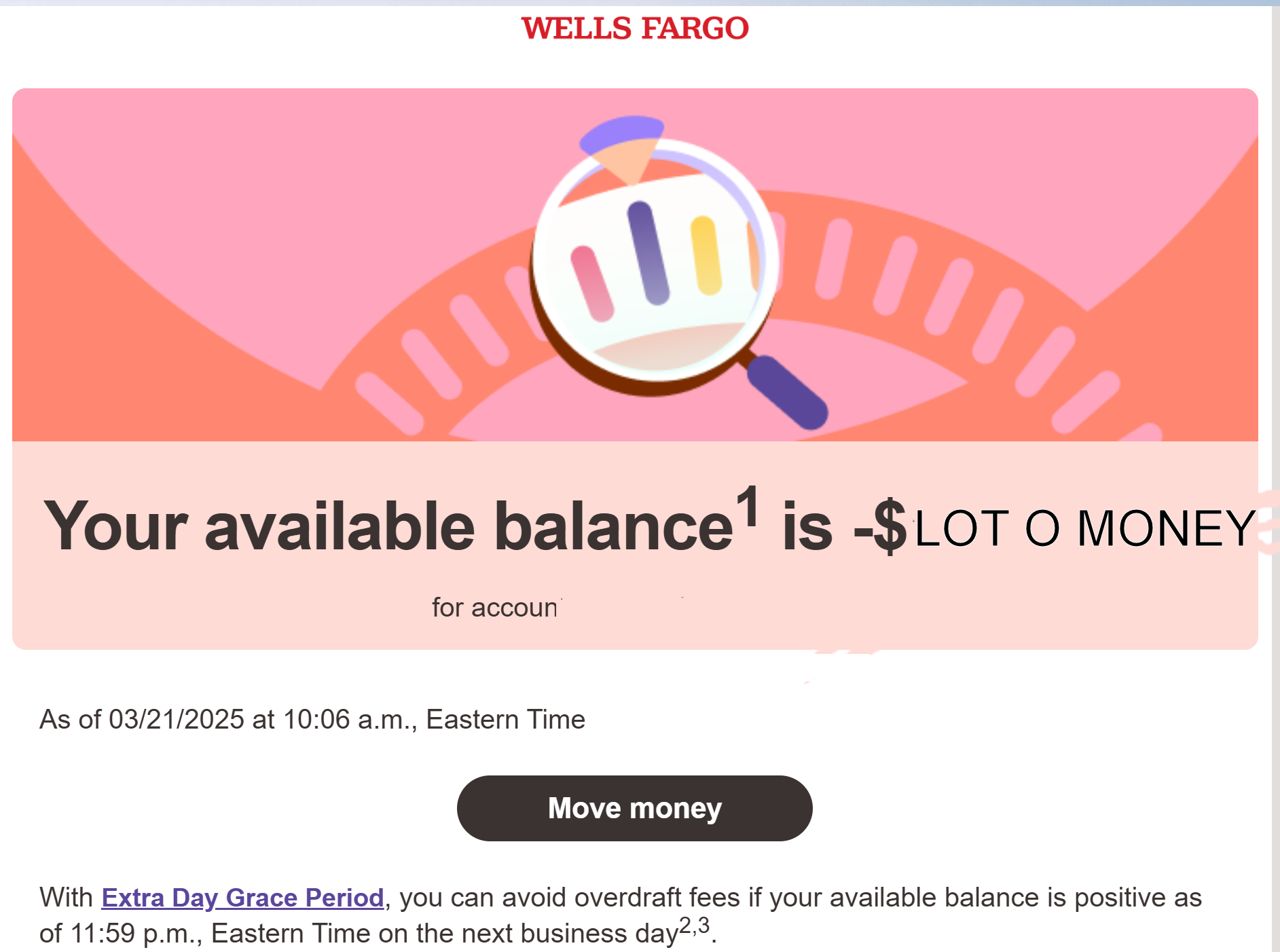
Task: Click the purple arc above the magnifier
Action: click(x=620, y=130)
